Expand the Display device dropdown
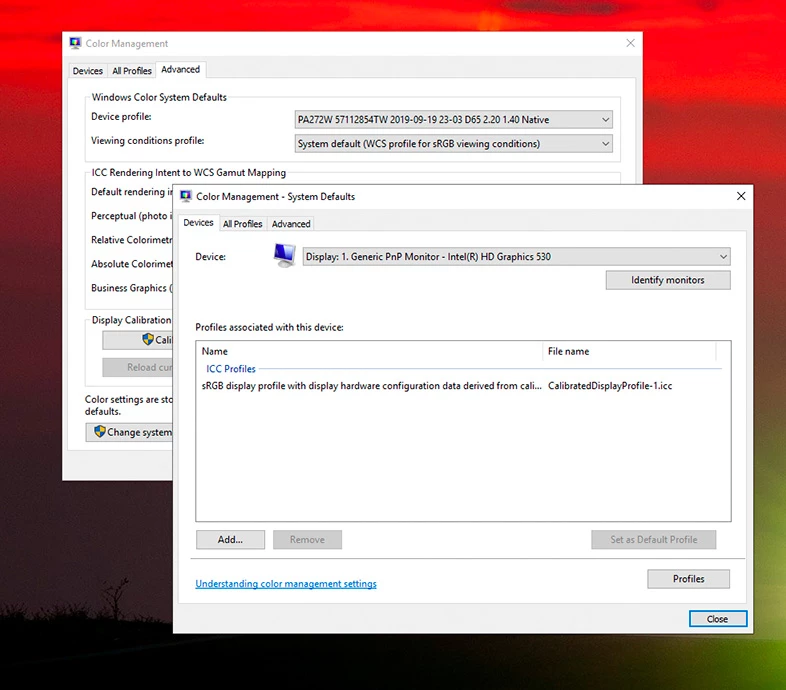 [516, 257]
